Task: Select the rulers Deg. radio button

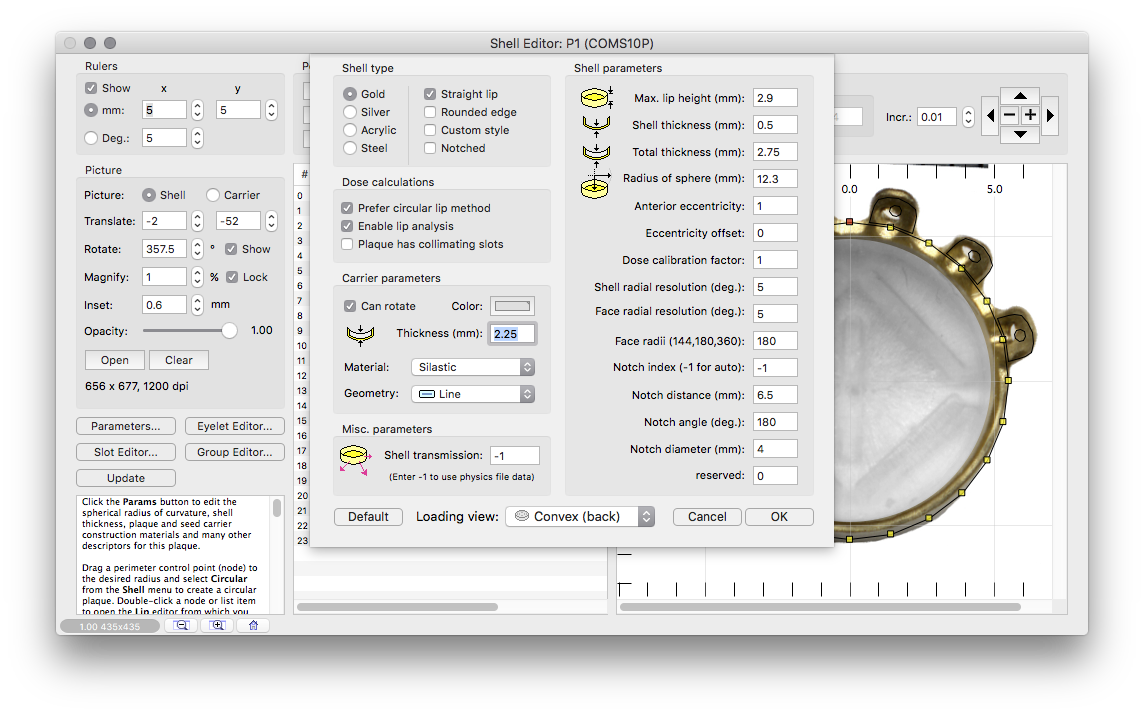Action: pos(91,138)
